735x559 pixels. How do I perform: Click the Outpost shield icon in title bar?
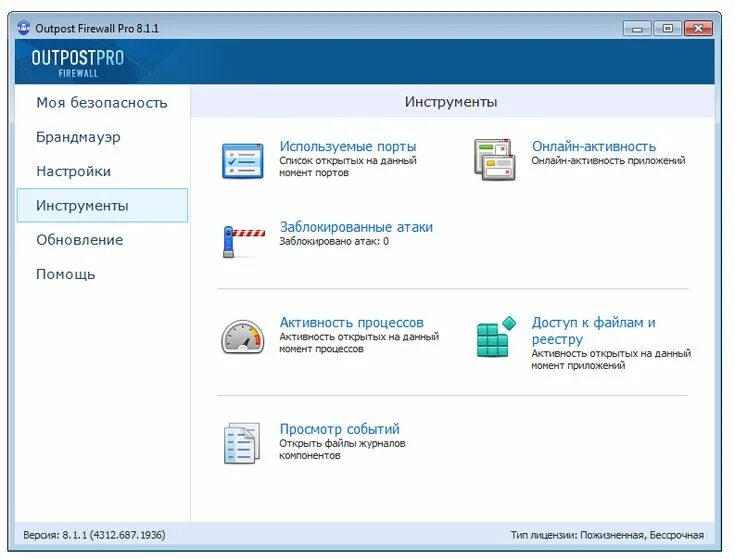pyautogui.click(x=23, y=28)
